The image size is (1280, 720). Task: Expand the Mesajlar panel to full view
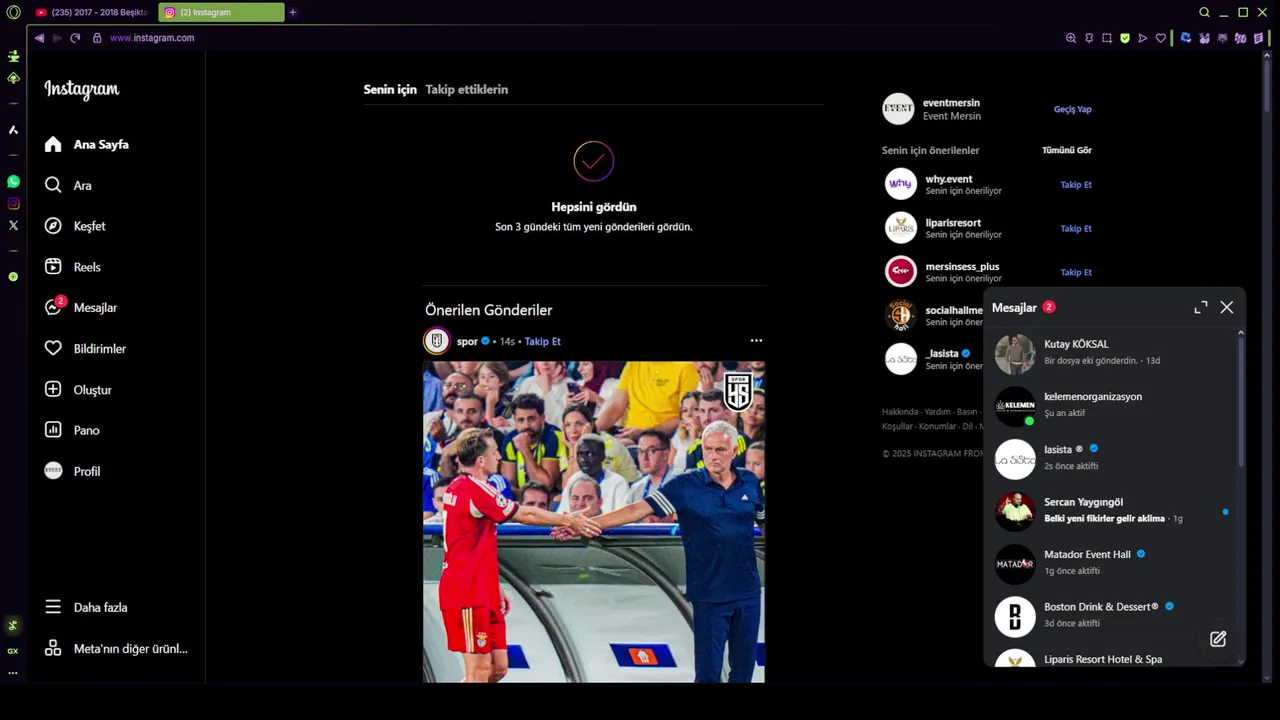click(x=1201, y=307)
